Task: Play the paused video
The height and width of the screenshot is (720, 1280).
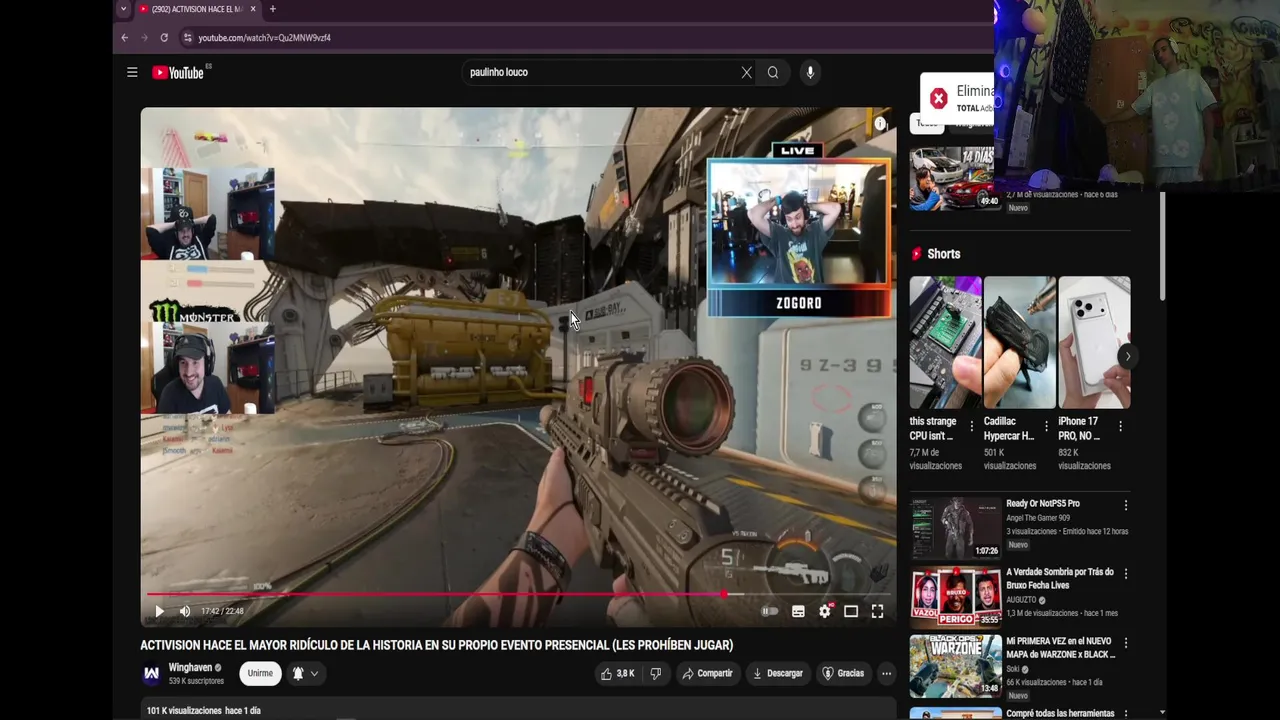Action: pos(159,611)
